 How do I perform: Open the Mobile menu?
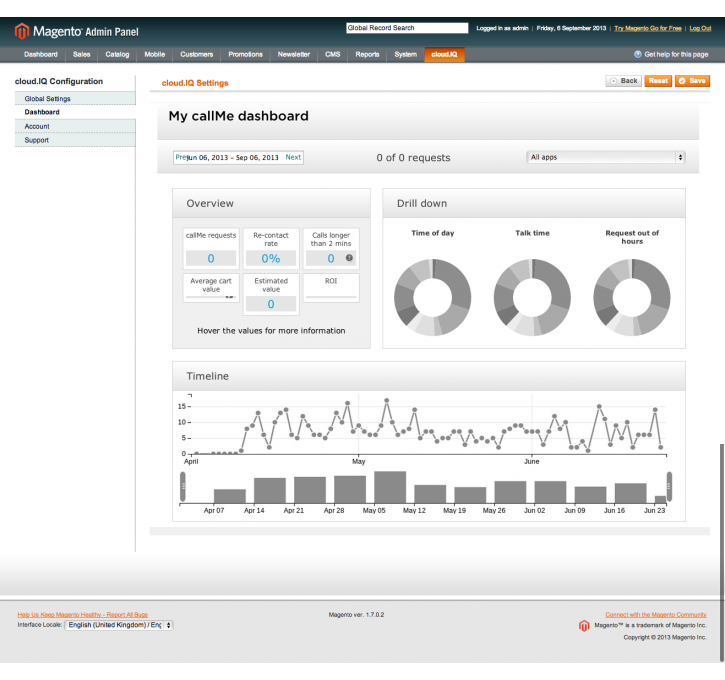coord(154,55)
